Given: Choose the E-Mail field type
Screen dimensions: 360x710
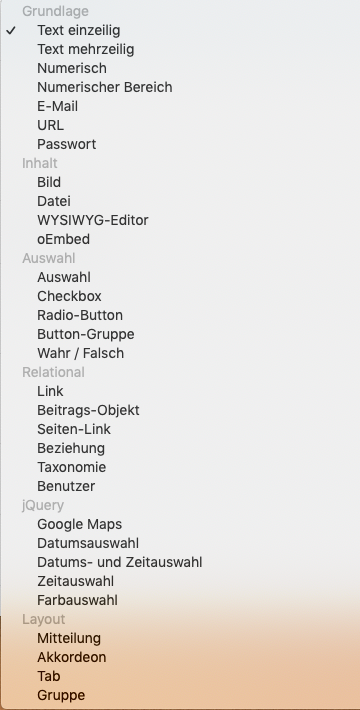Looking at the screenshot, I should coord(180,106).
